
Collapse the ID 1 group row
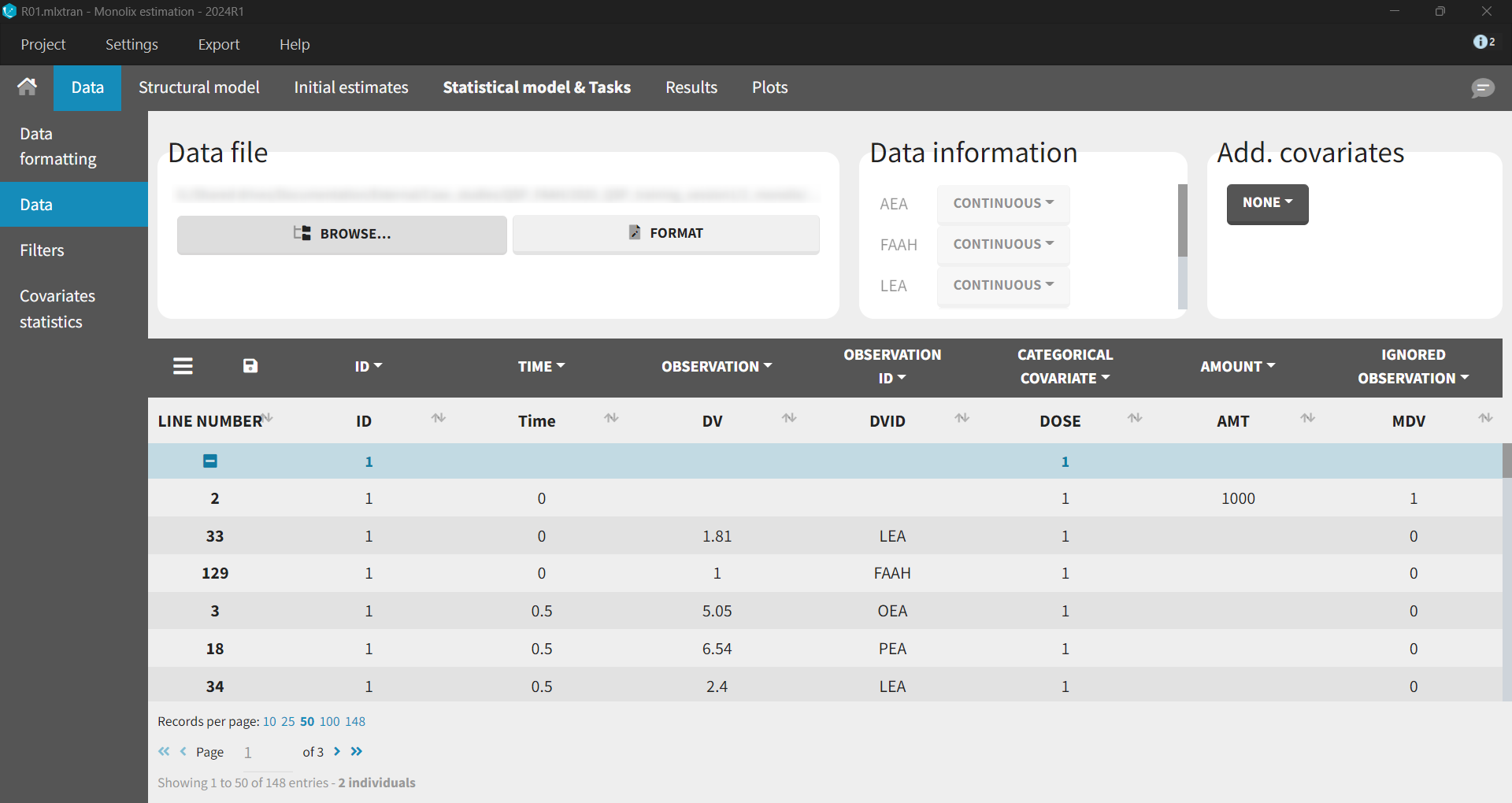click(x=210, y=461)
